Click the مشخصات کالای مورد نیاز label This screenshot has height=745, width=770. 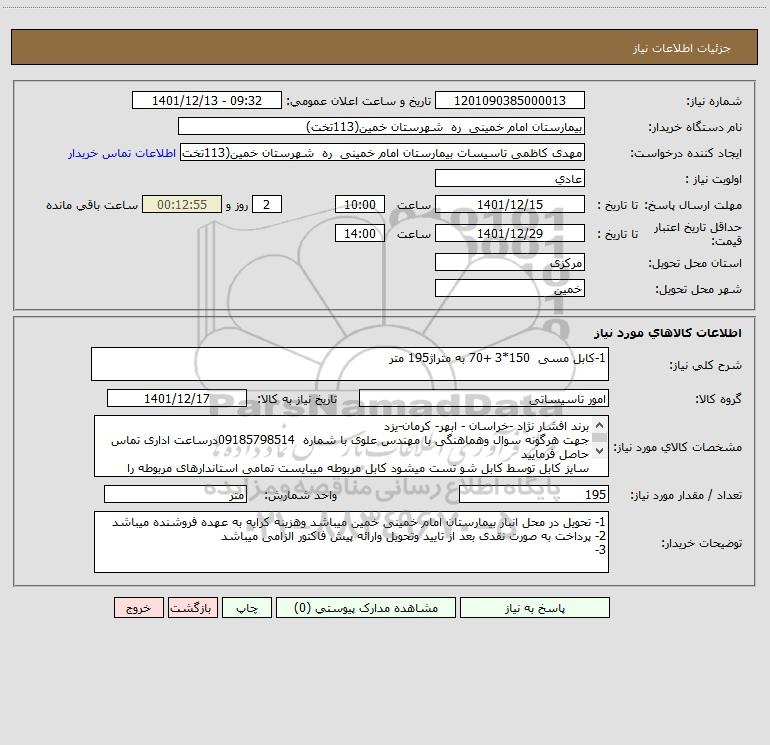pyautogui.click(x=678, y=447)
